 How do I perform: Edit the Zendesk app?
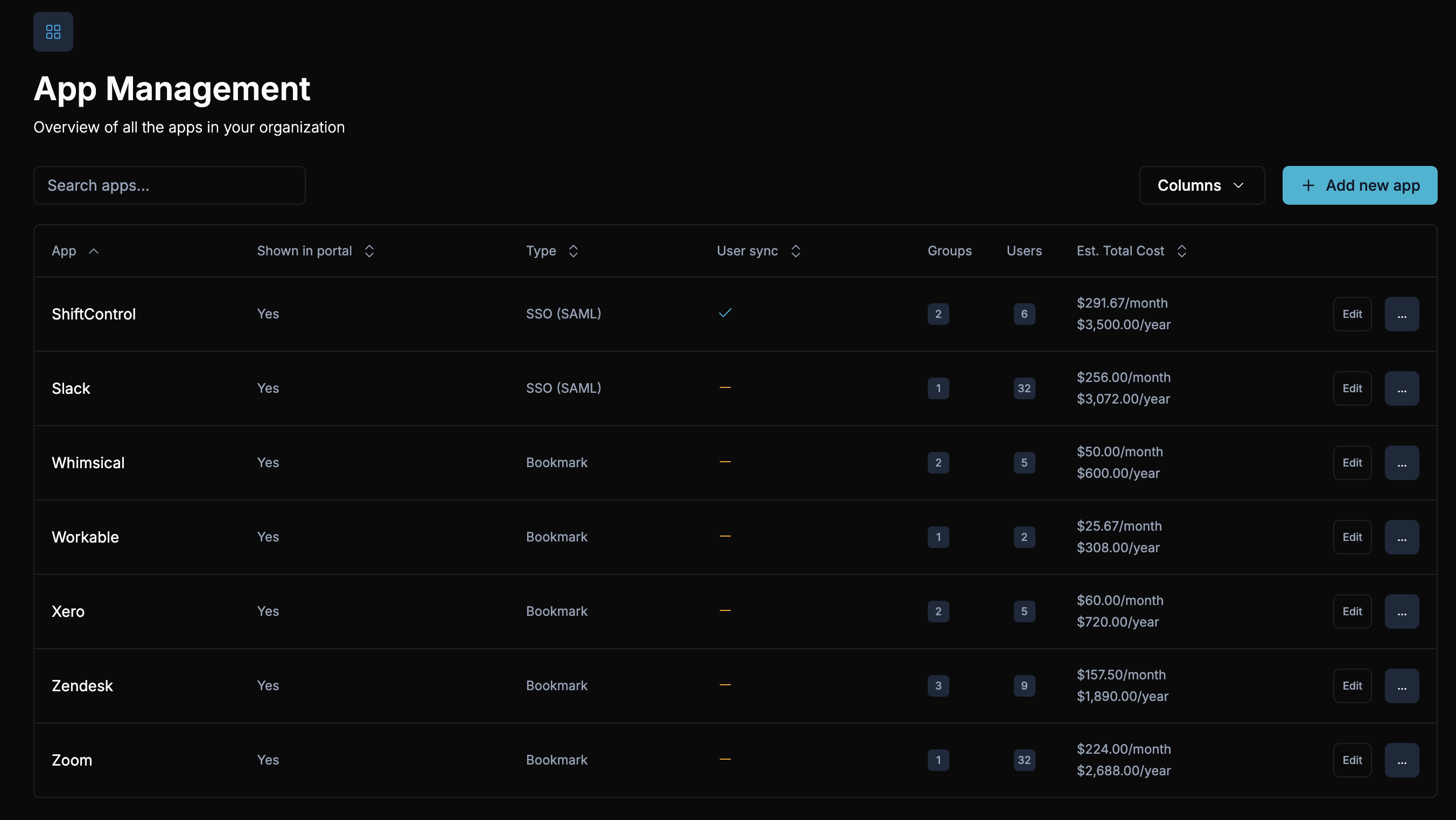pyautogui.click(x=1352, y=685)
